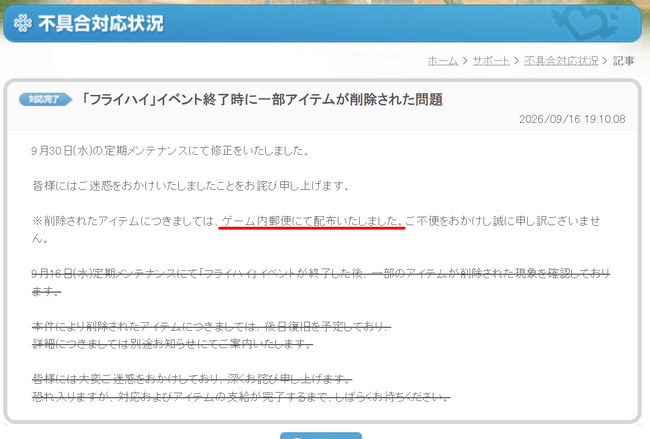Click the 不具合対応状況 page heading
Viewport: 650px width, 439px height.
click(101, 23)
